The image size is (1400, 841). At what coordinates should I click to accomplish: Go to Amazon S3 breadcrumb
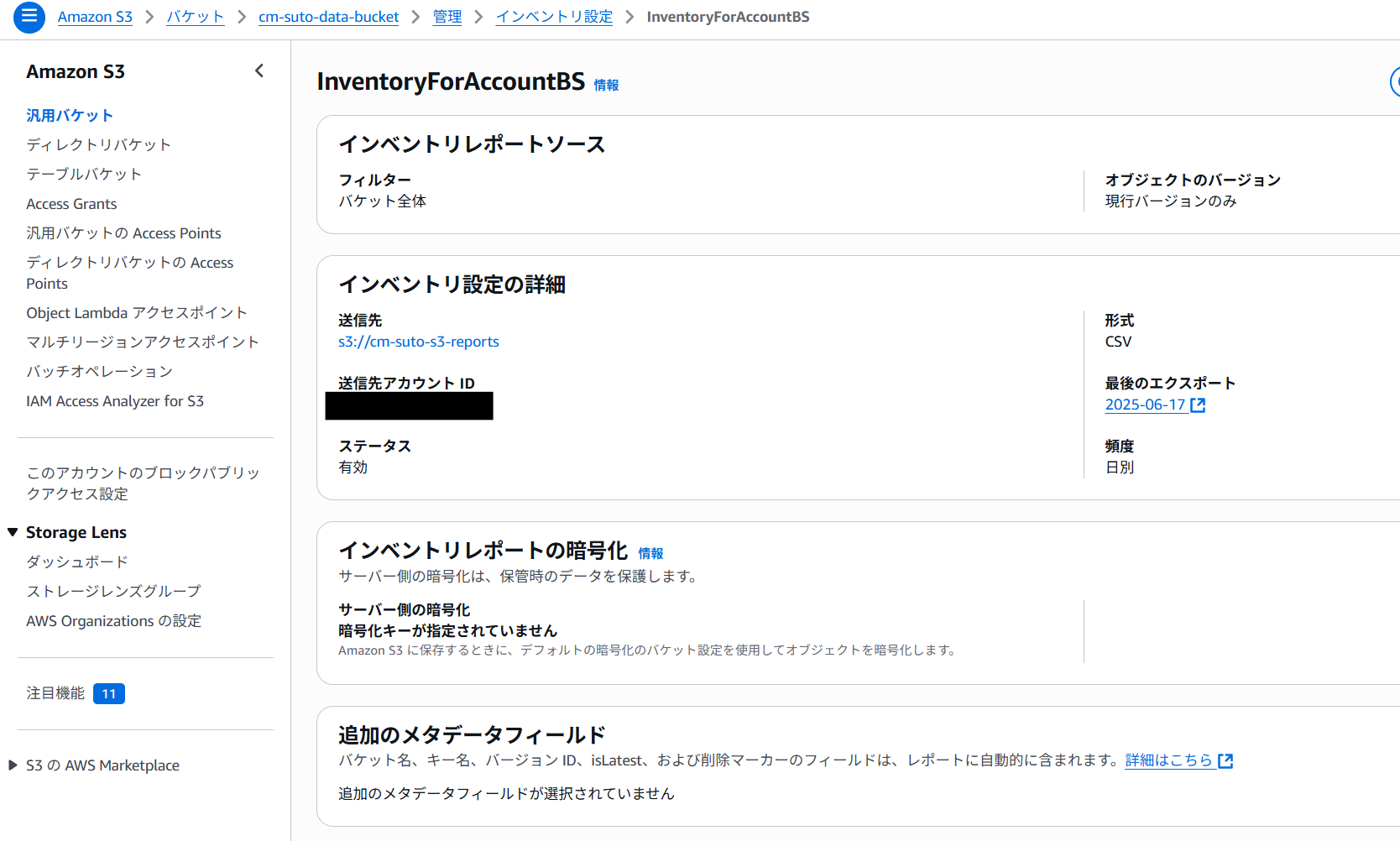95,17
